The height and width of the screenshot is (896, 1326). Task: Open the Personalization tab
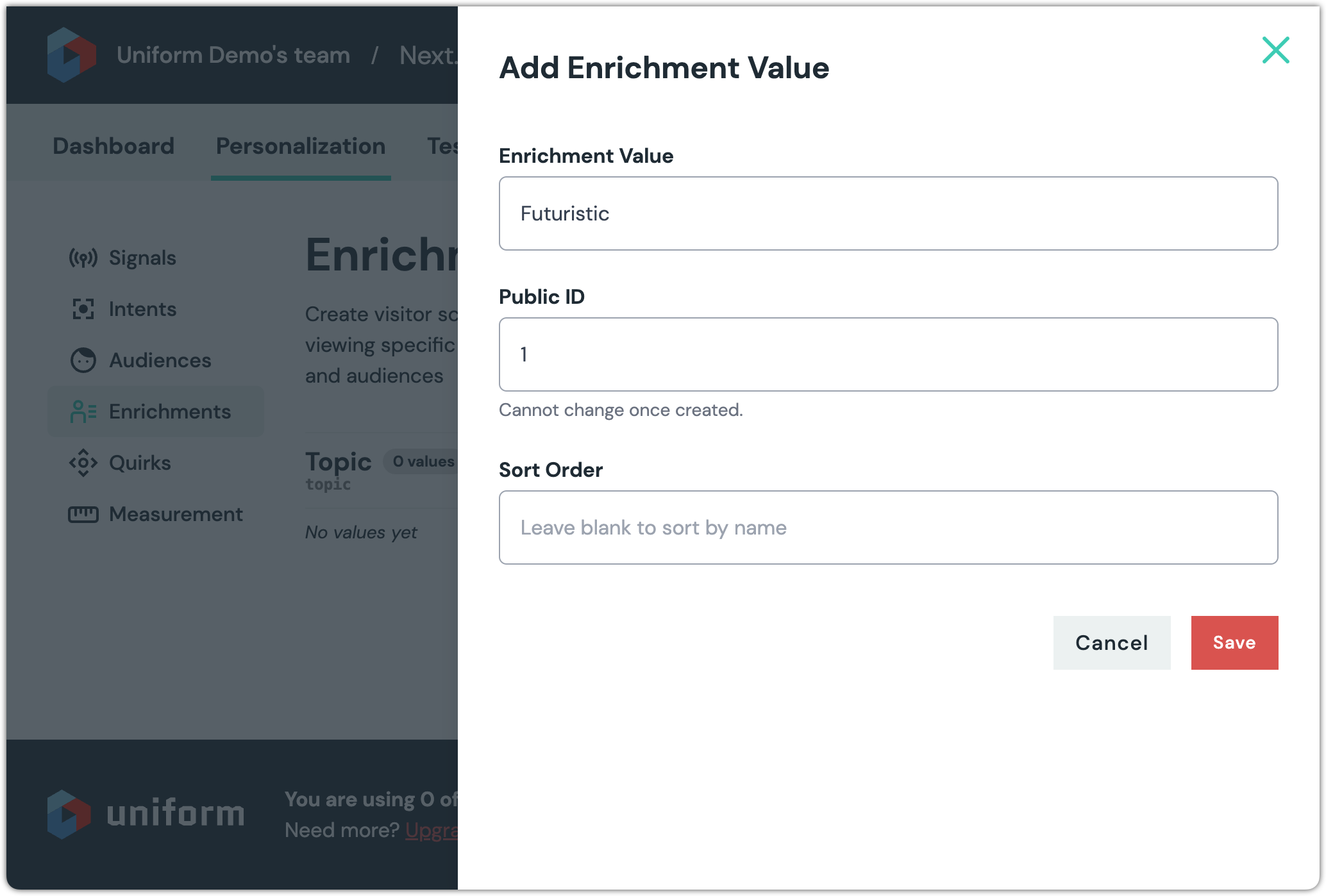[301, 146]
